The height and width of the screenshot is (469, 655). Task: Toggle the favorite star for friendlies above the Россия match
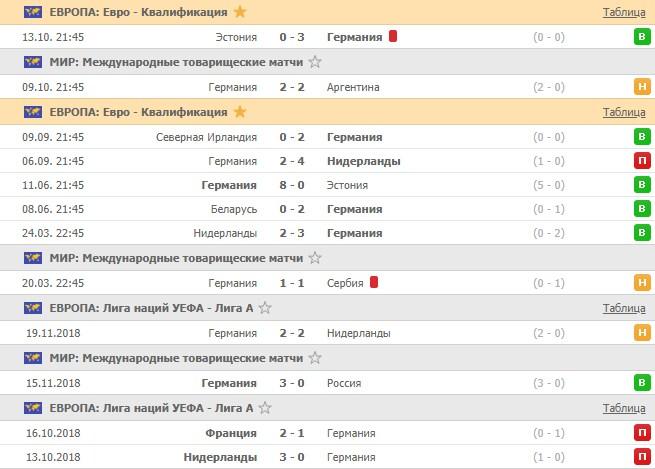pyautogui.click(x=315, y=358)
